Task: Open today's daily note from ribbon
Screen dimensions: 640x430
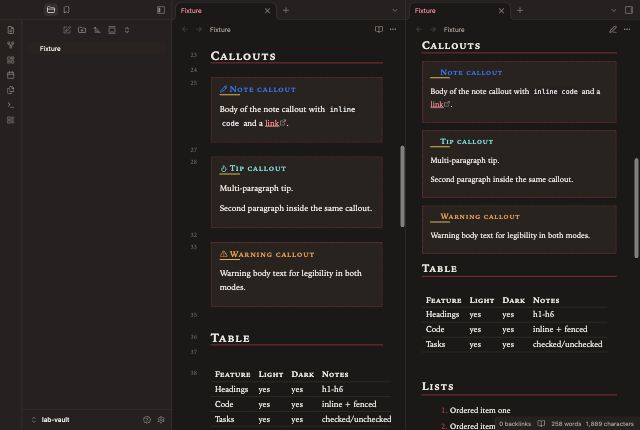Action: click(x=11, y=75)
